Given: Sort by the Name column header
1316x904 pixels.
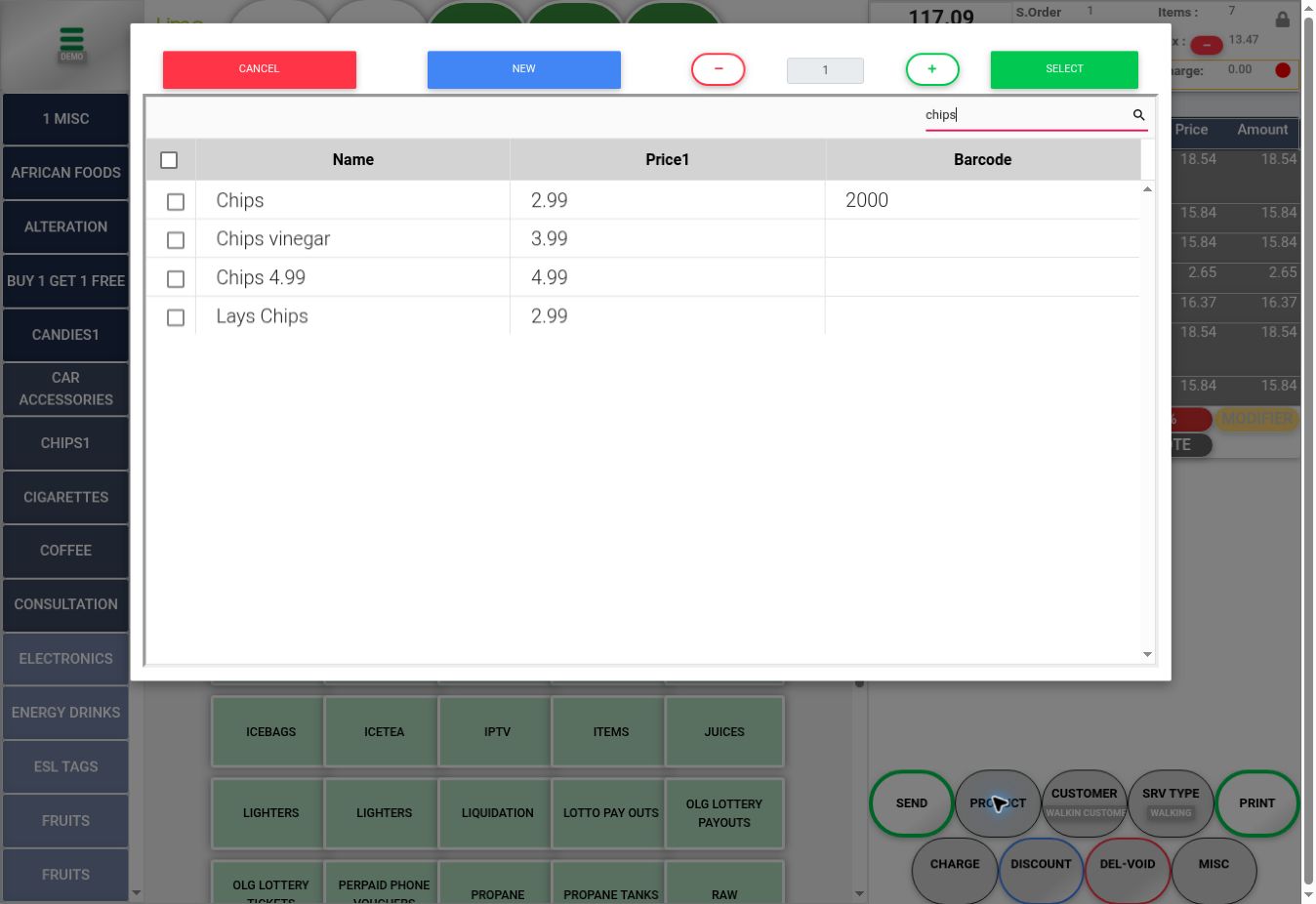Looking at the screenshot, I should tap(353, 160).
